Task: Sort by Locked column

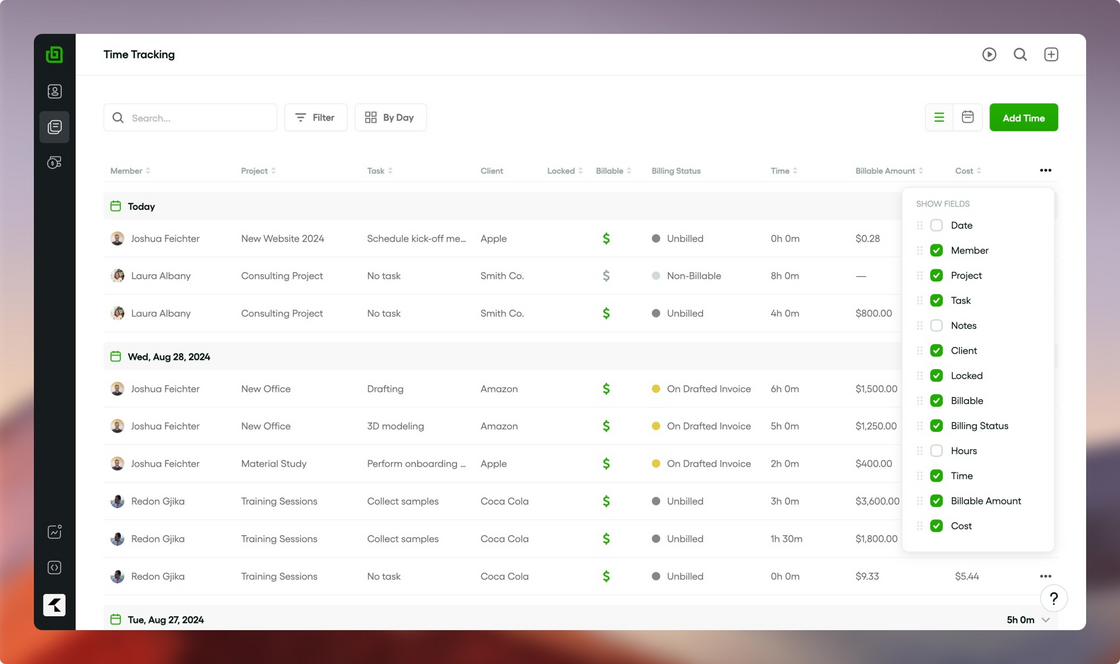Action: 565,171
